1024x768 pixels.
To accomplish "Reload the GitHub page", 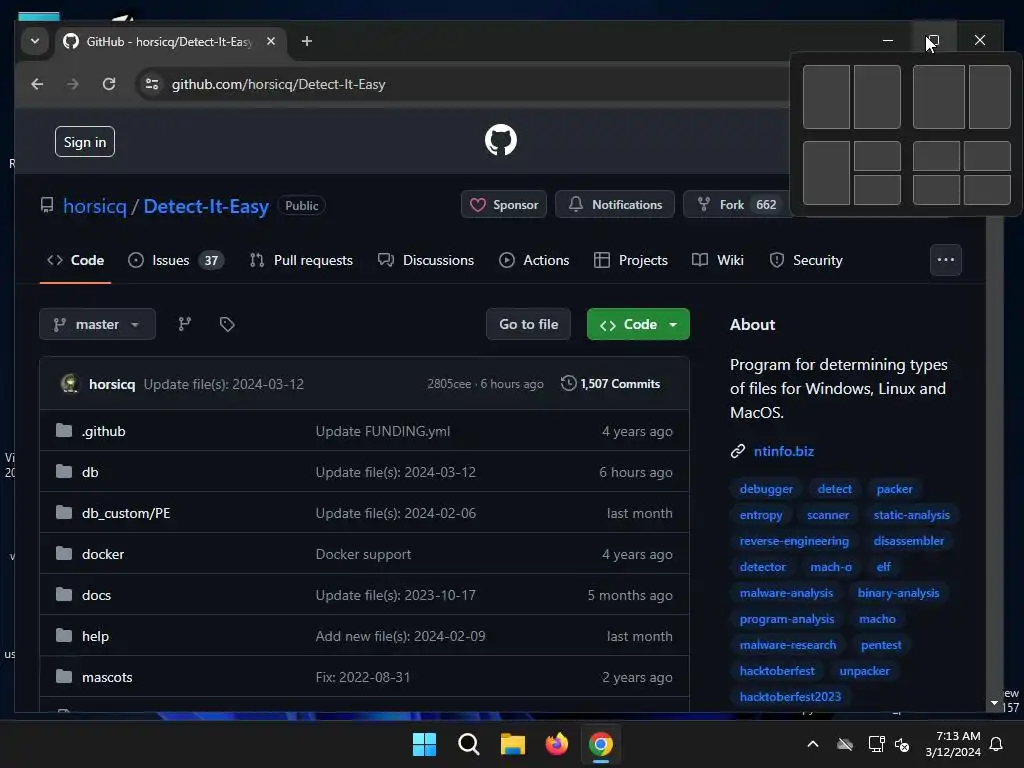I will pos(109,84).
